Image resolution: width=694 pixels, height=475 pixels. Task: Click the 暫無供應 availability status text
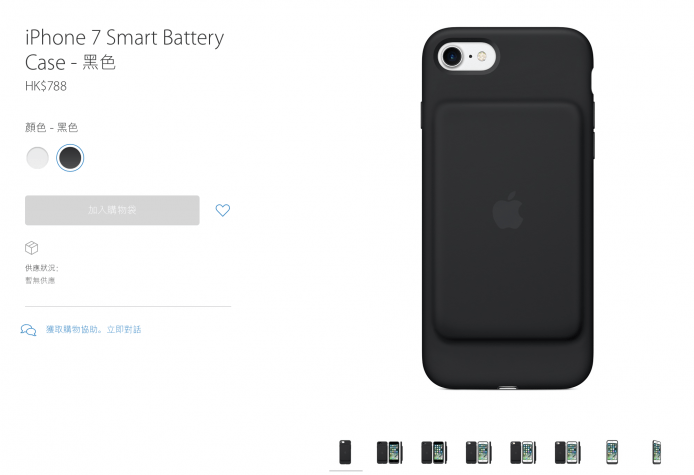coord(40,280)
